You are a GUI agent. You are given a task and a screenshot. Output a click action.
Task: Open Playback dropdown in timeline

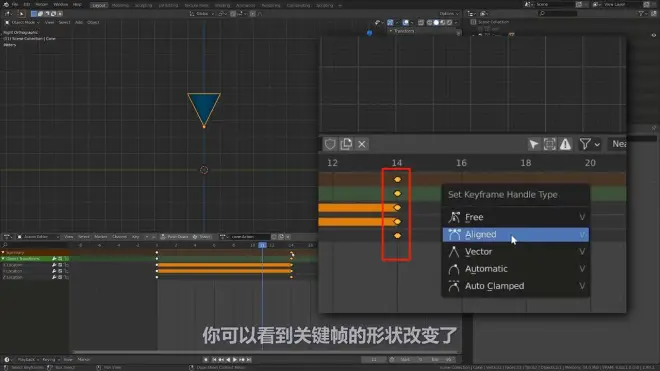(x=28, y=360)
